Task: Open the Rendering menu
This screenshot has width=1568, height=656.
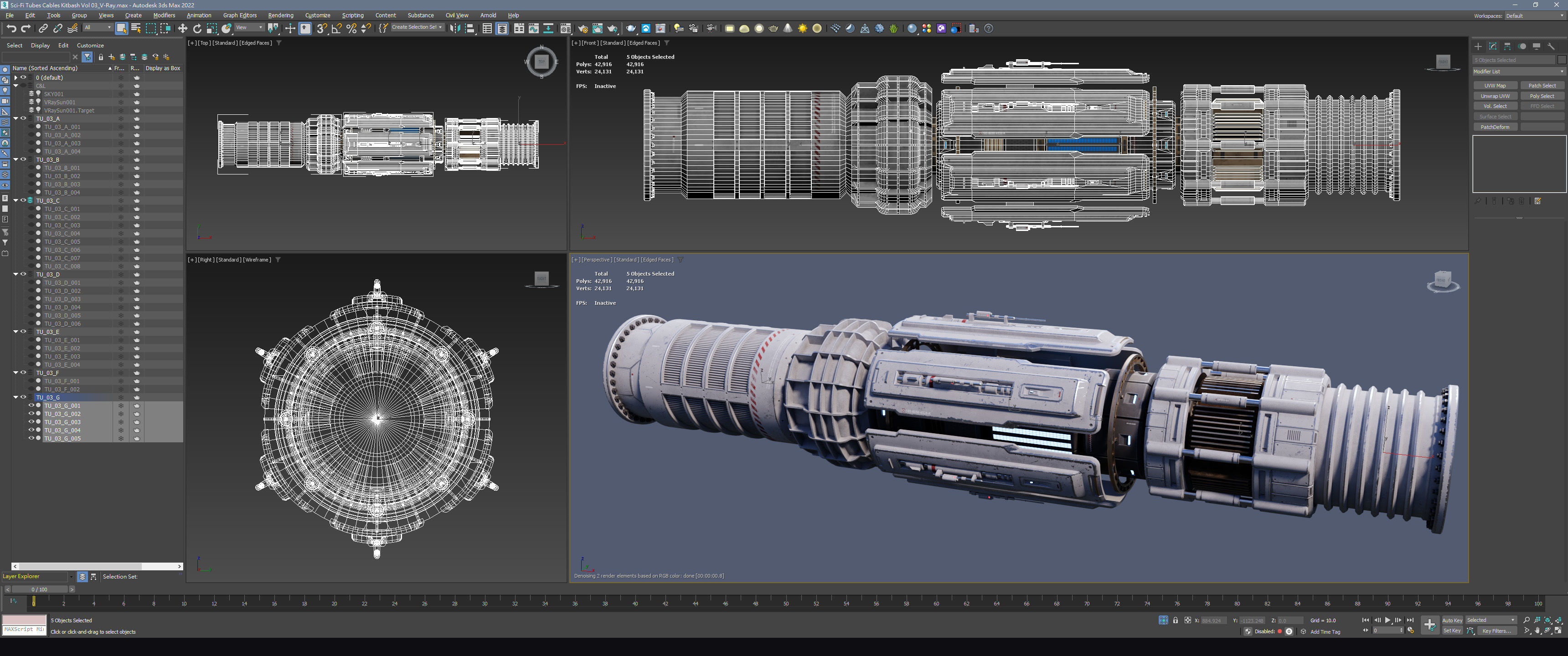Action: coord(281,16)
